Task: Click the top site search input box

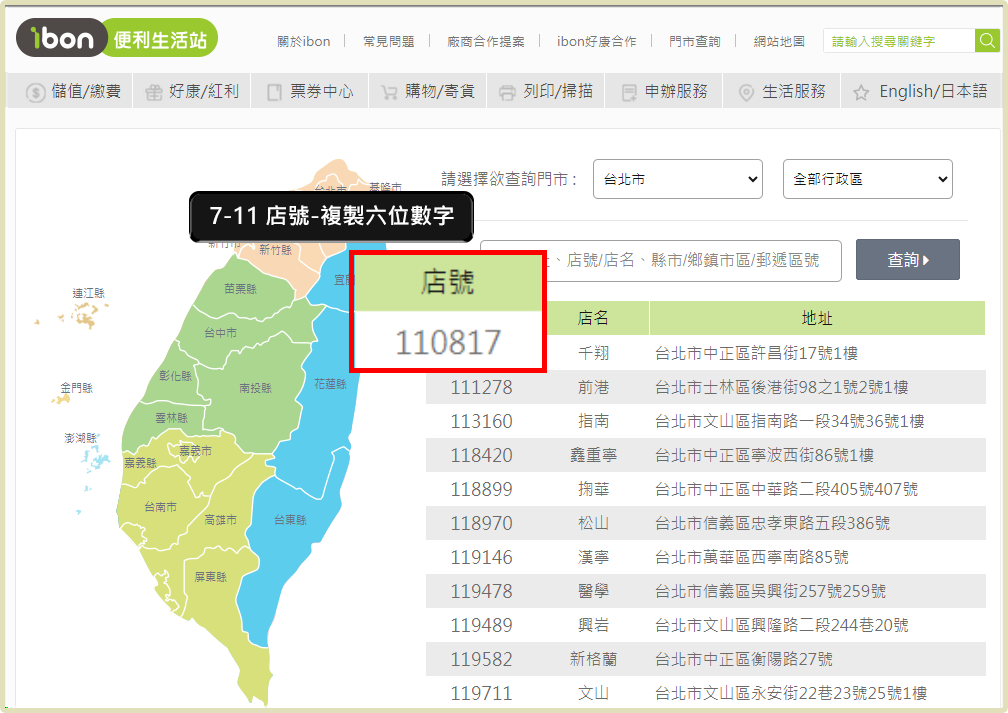Action: pyautogui.click(x=898, y=41)
